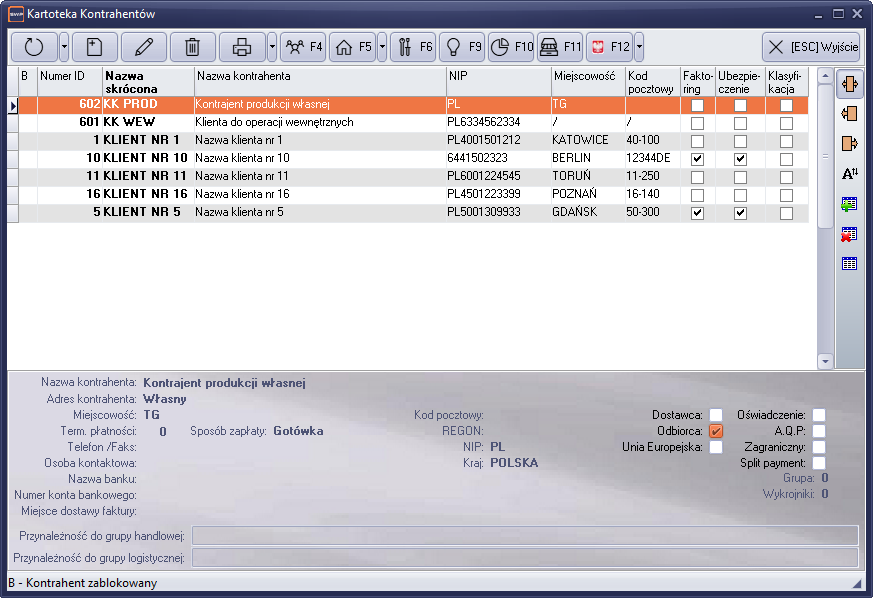The image size is (873, 598).
Task: Click the NIP column header
Action: 497,76
